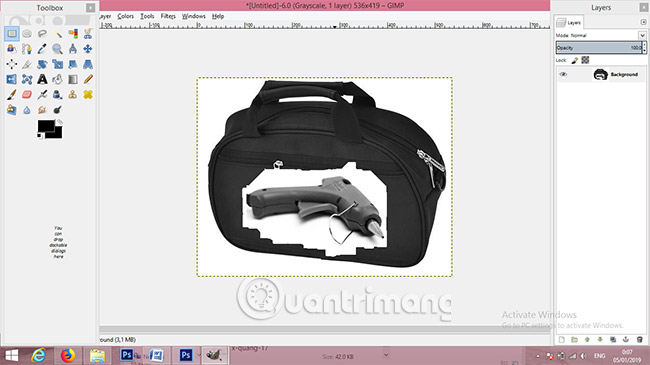
Task: Select the Background layer thumbnail
Action: point(600,75)
